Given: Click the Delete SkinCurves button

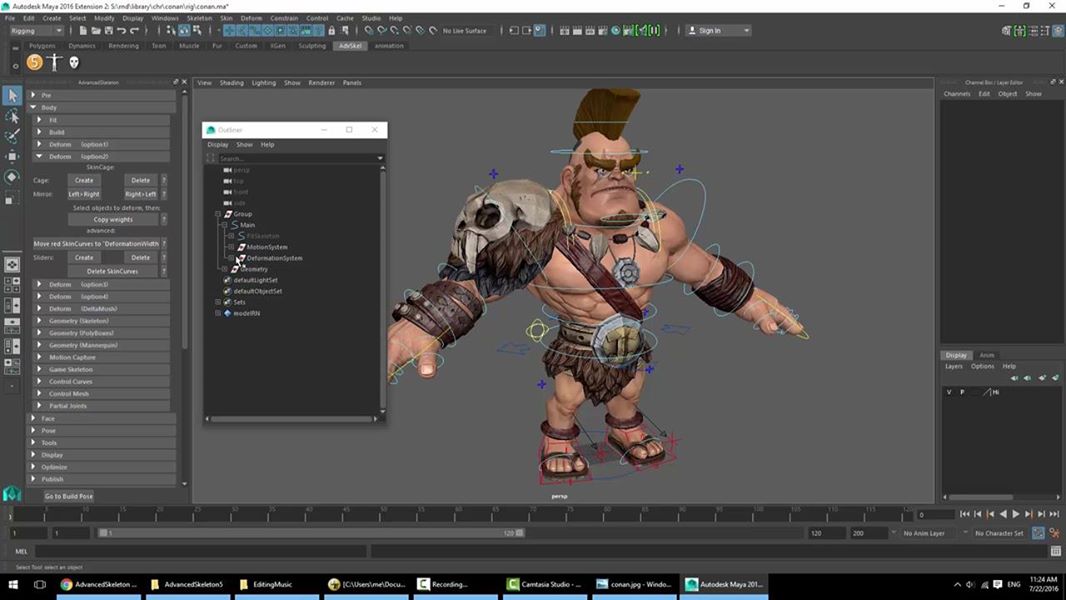Looking at the screenshot, I should [113, 271].
